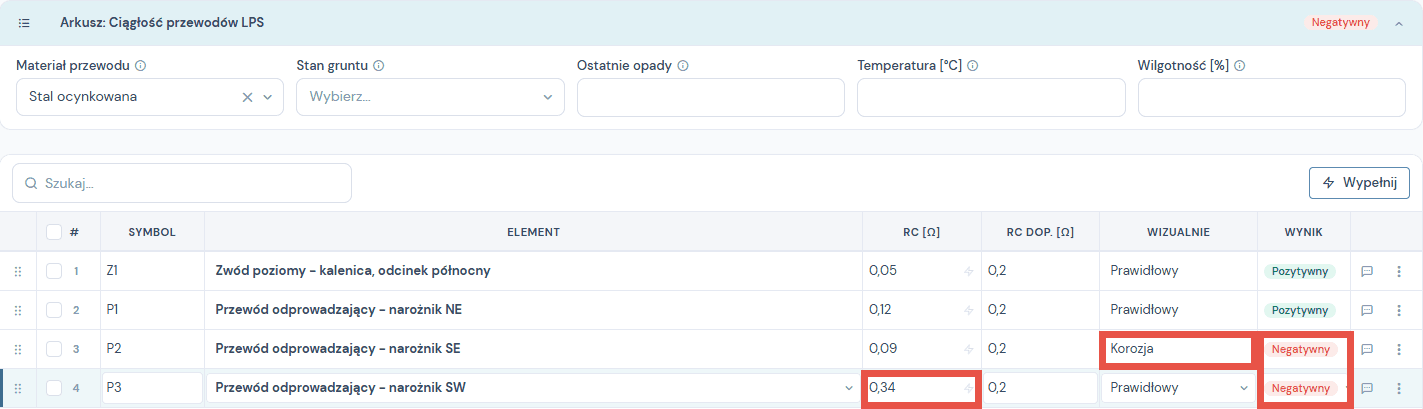Screen dimensions: 1423x409
Task: Open the Stan gruntu dropdown
Action: coord(430,97)
